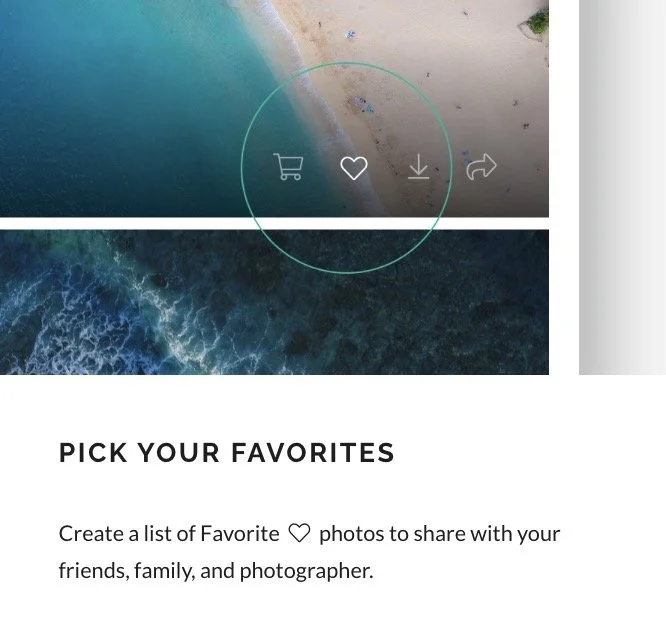Add photo to cart via shopping cart icon
The width and height of the screenshot is (666, 630).
point(288,167)
